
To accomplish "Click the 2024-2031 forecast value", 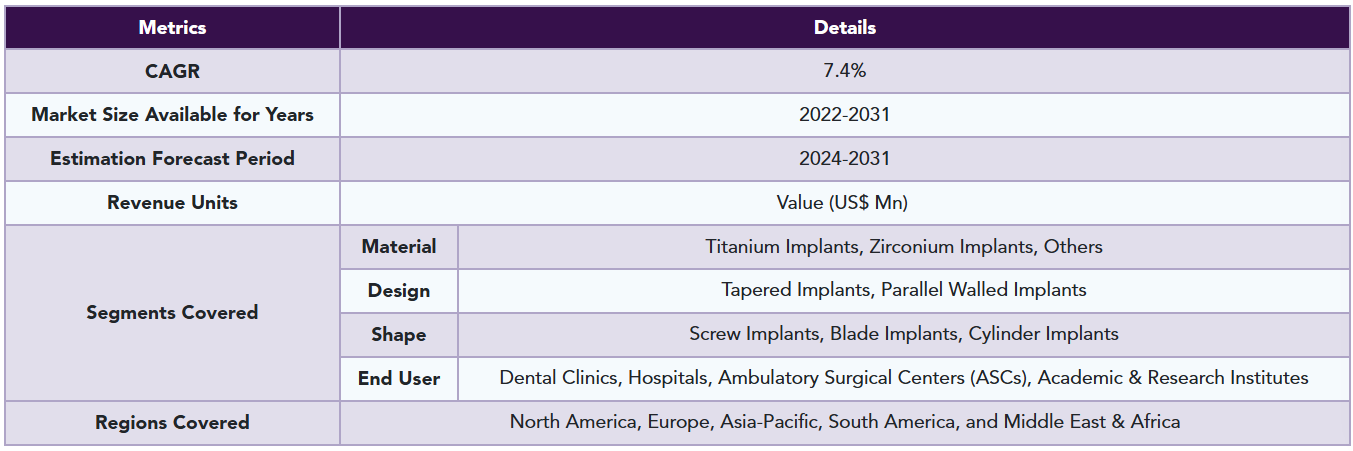I will point(845,159).
